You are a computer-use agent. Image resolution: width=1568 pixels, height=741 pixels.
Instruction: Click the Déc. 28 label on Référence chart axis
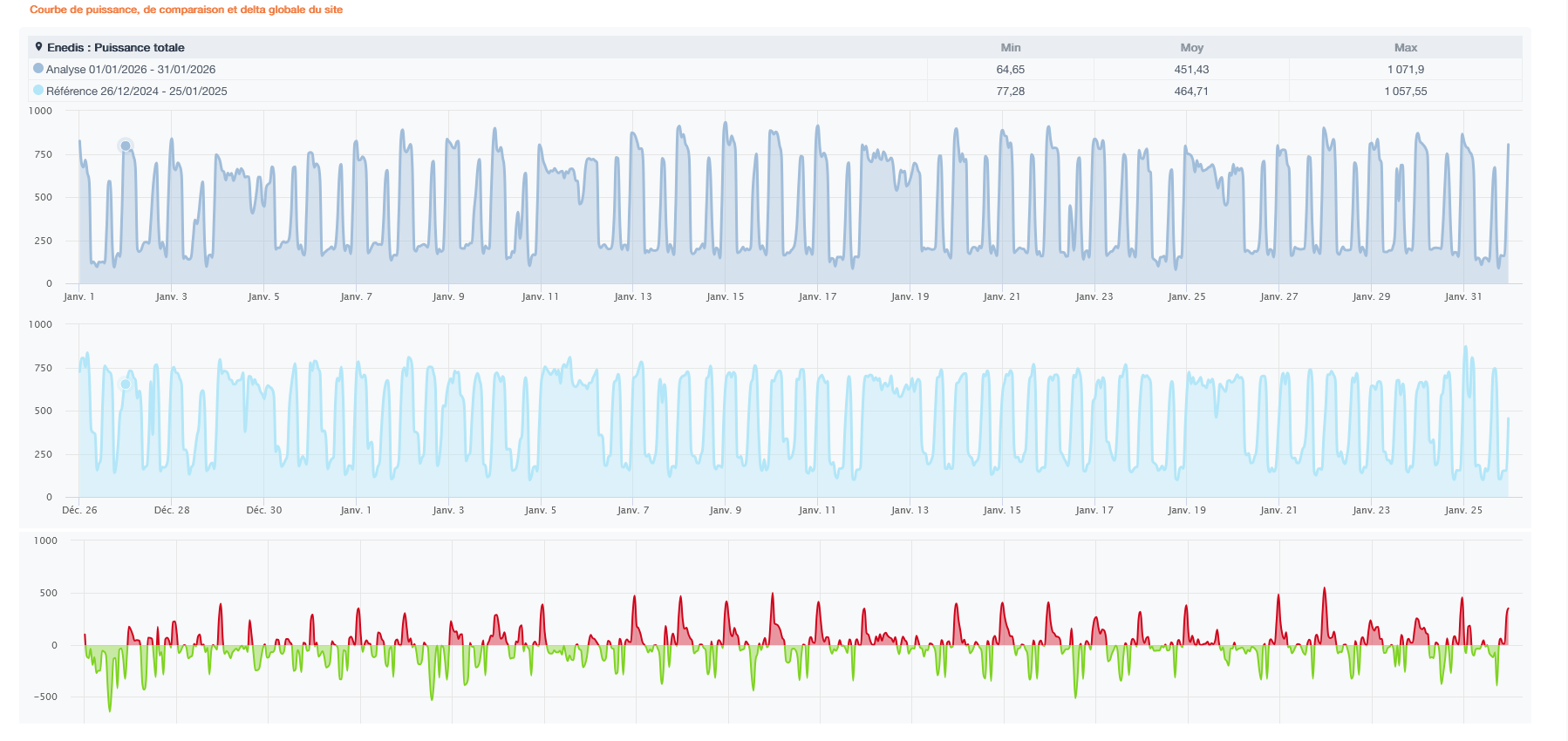(x=172, y=511)
